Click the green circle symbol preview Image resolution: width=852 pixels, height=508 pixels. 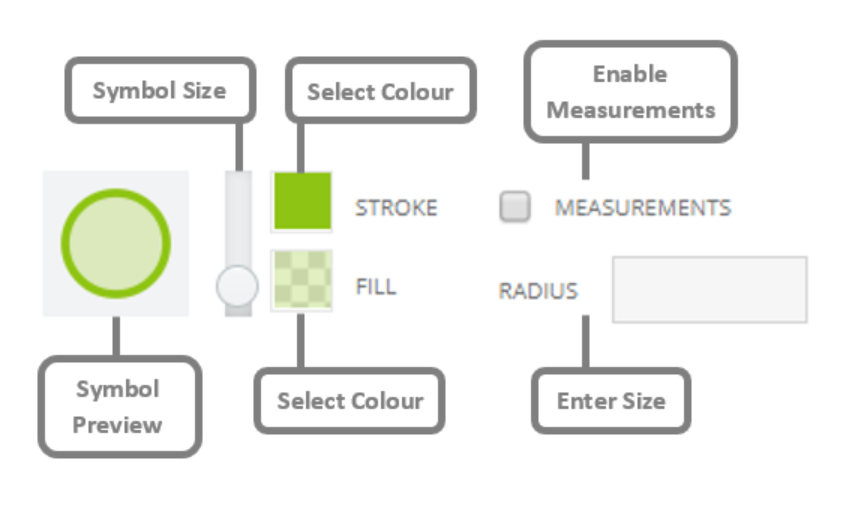tap(116, 243)
